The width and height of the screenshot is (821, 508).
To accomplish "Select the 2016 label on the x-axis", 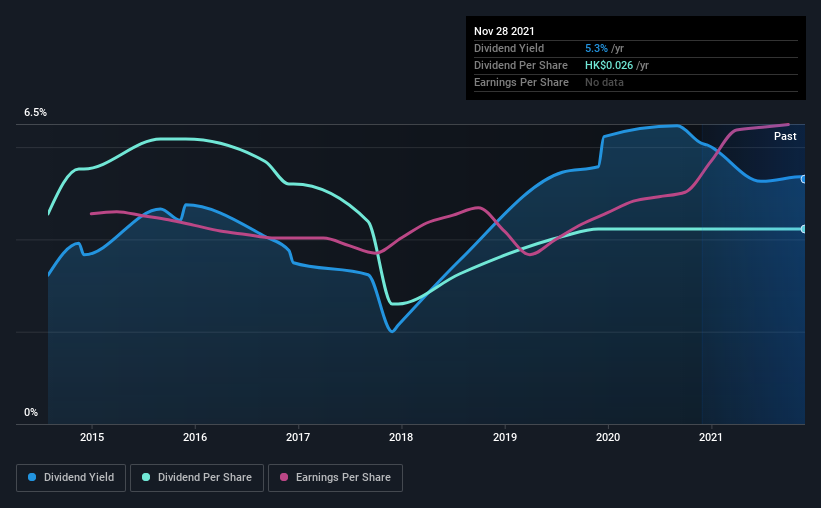I will point(195,437).
